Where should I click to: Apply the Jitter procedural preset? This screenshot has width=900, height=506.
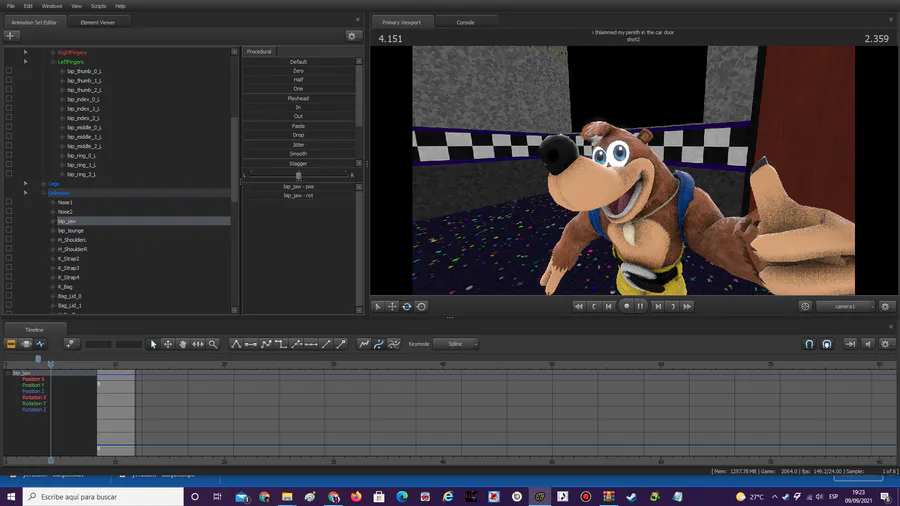click(x=298, y=145)
